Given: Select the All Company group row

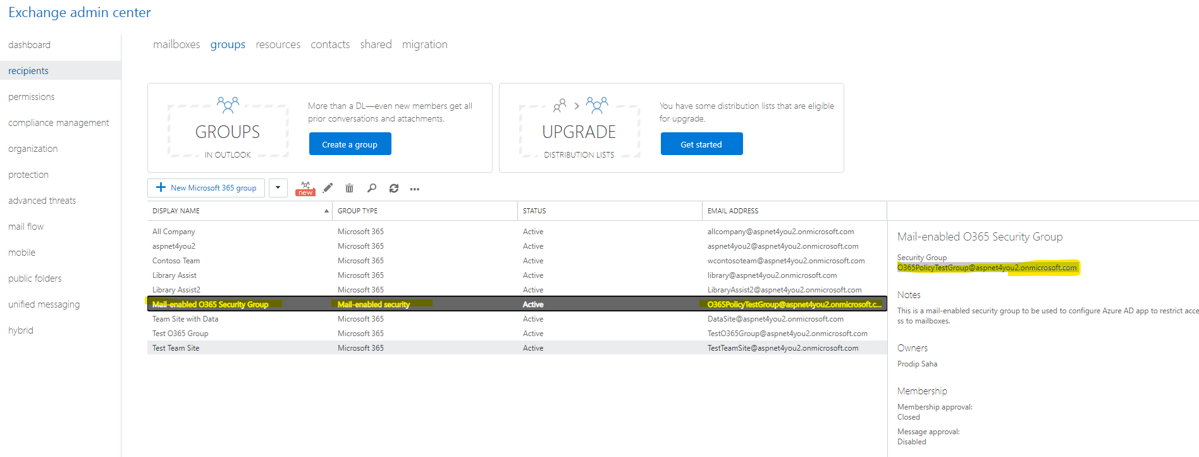Looking at the screenshot, I should coord(517,232).
